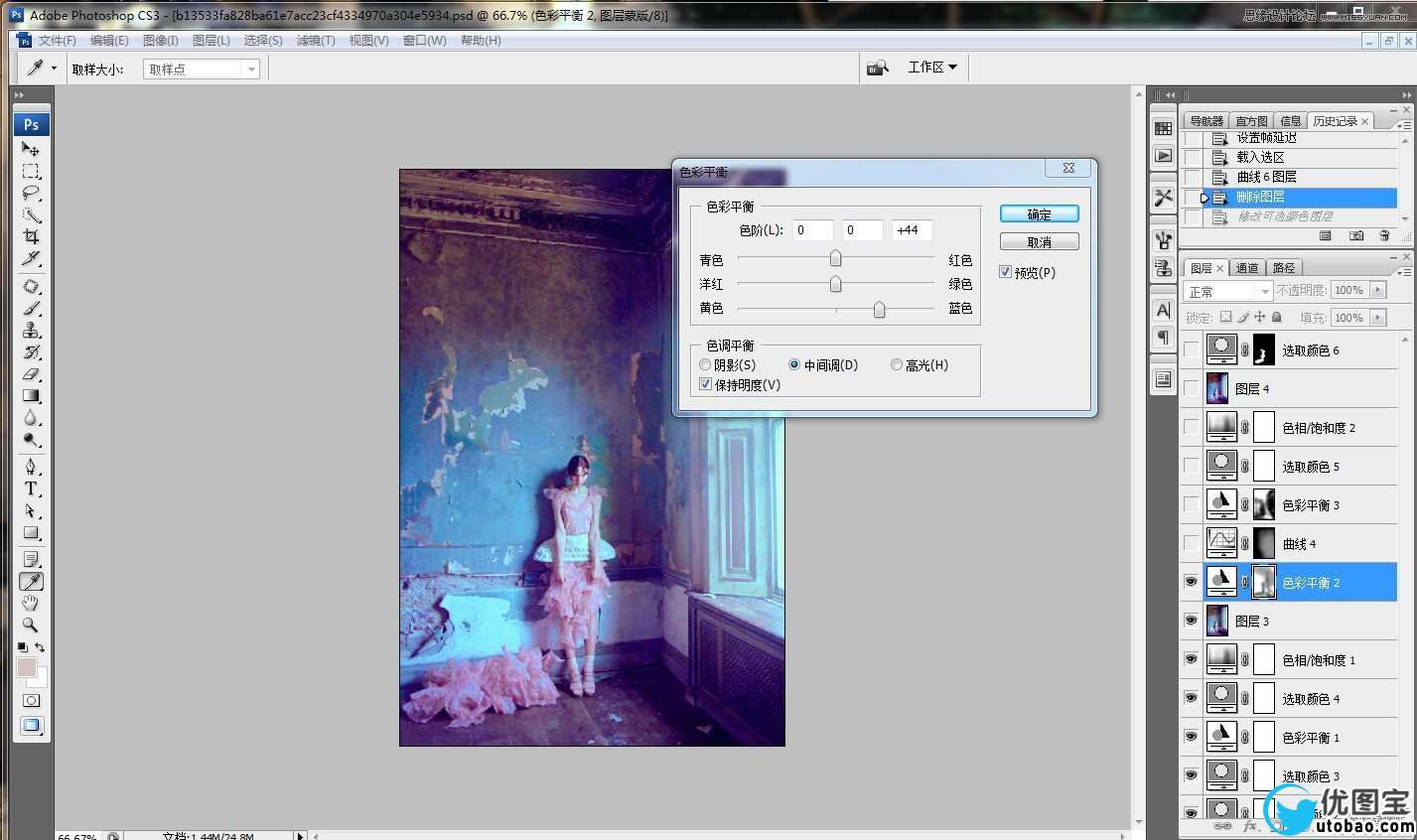Select the Clone Stamp tool

[x=31, y=330]
